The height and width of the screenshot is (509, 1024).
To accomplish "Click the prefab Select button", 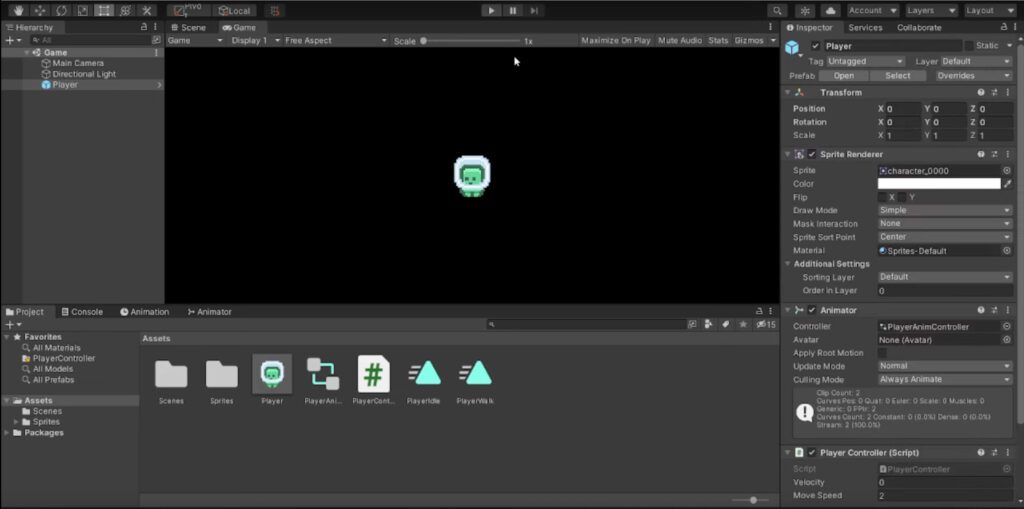I will [x=897, y=76].
